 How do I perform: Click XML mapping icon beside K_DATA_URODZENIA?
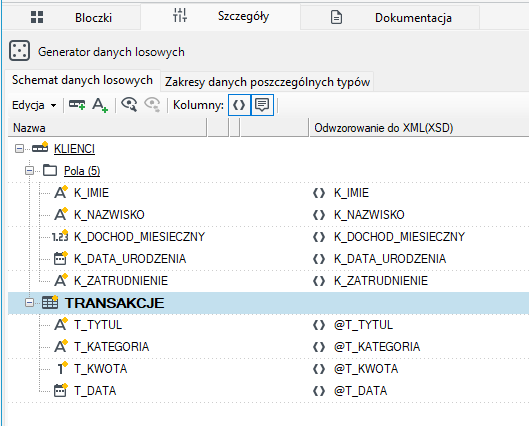pos(319,259)
